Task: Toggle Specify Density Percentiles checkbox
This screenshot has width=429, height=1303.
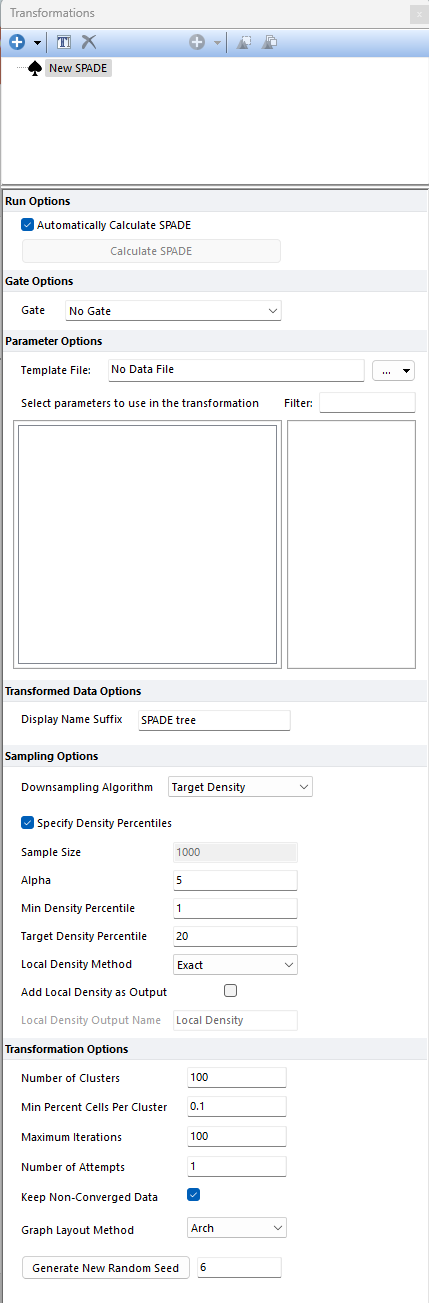Action: tap(28, 823)
